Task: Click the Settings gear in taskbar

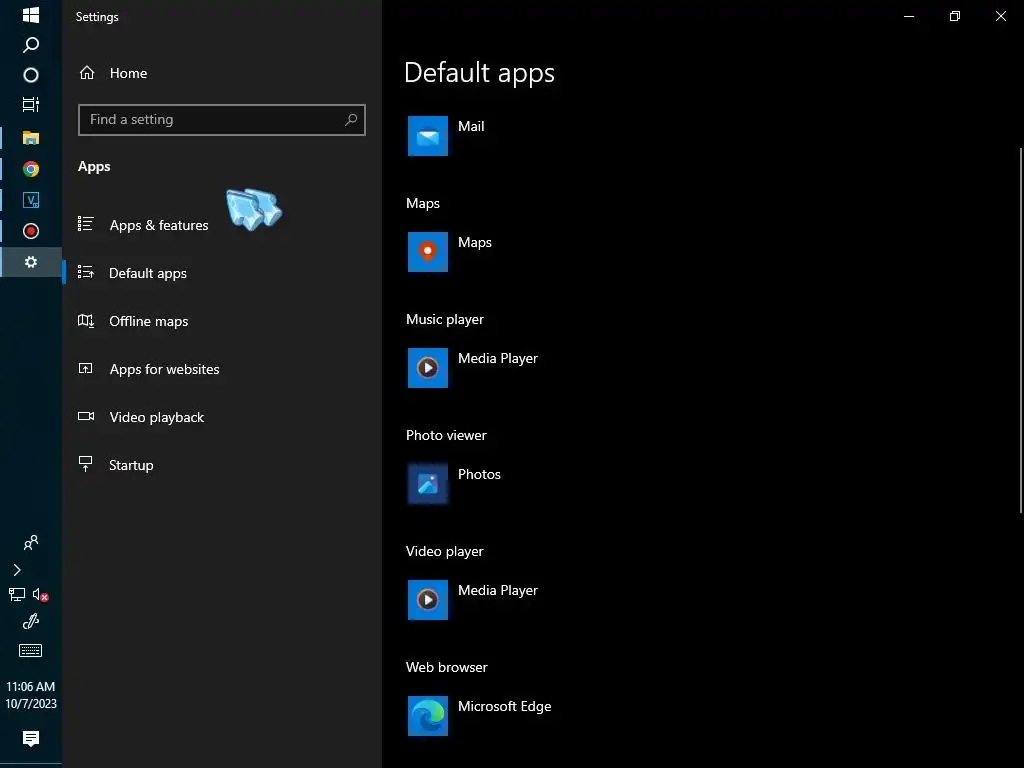Action: tap(31, 262)
